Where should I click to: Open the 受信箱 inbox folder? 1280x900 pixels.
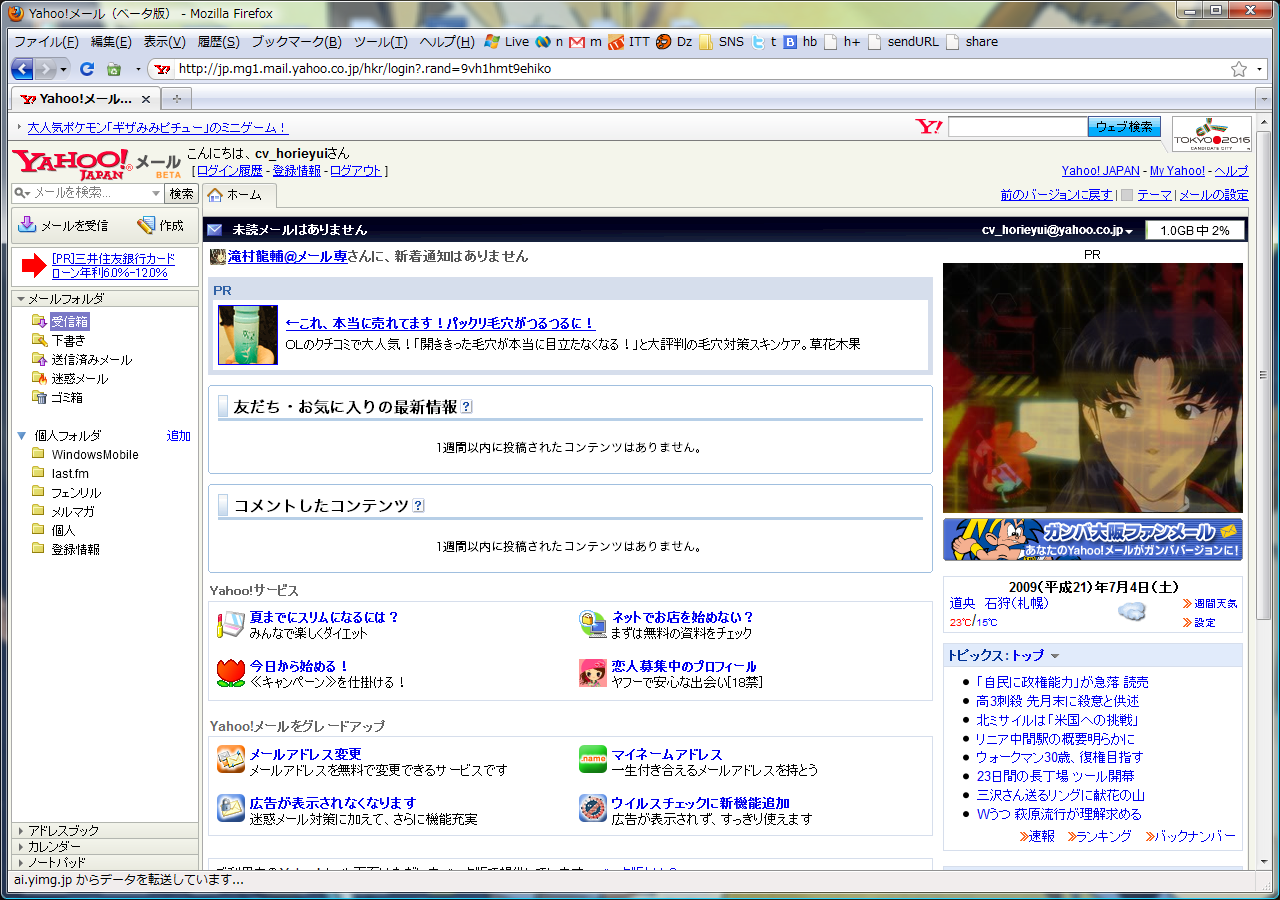pyautogui.click(x=60, y=321)
